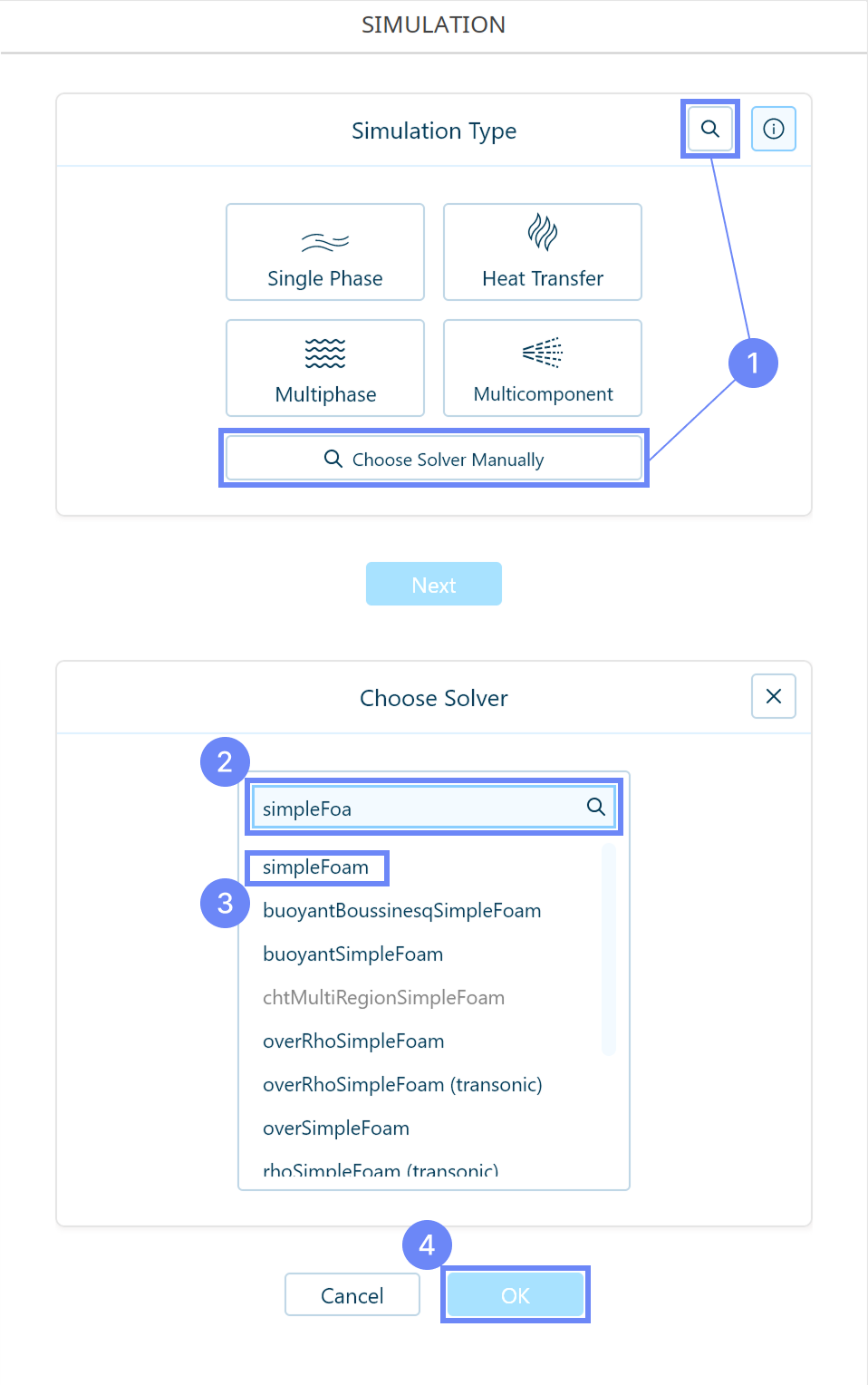The image size is (868, 1385).
Task: Choose overRhoSimpleFoam (transonic) solver
Action: point(402,1084)
